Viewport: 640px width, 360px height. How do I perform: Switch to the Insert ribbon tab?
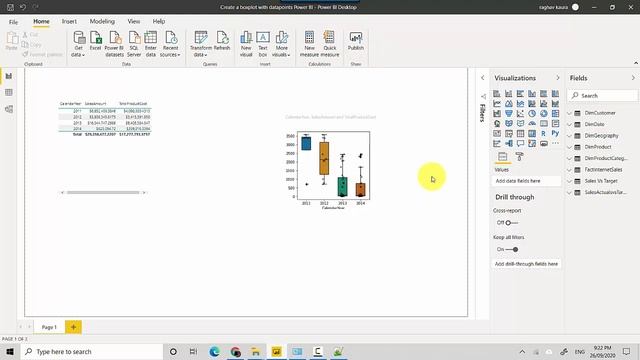(69, 22)
